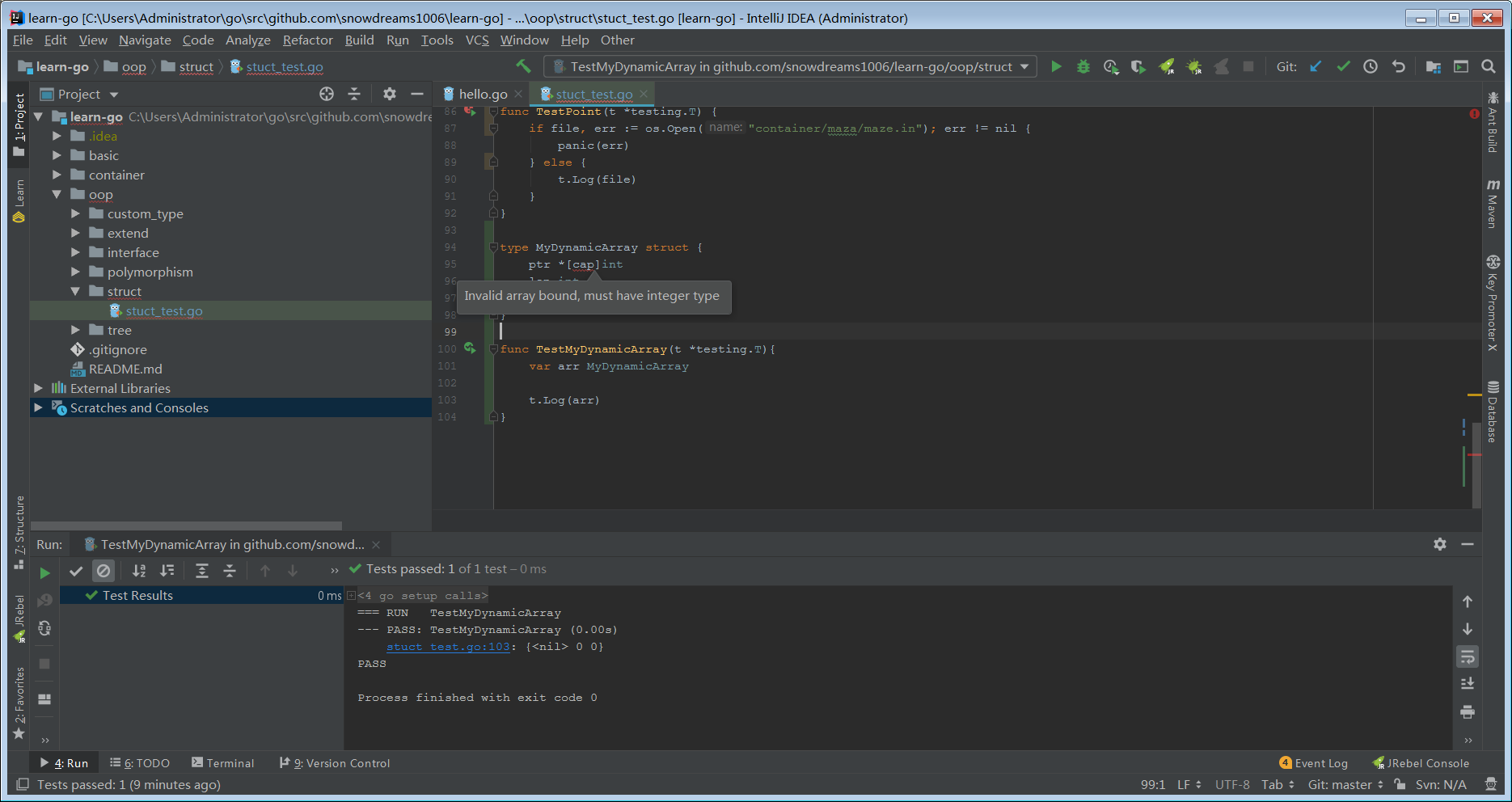The image size is (1512, 802).
Task: Switch to the hello.go editor tab
Action: (x=482, y=94)
